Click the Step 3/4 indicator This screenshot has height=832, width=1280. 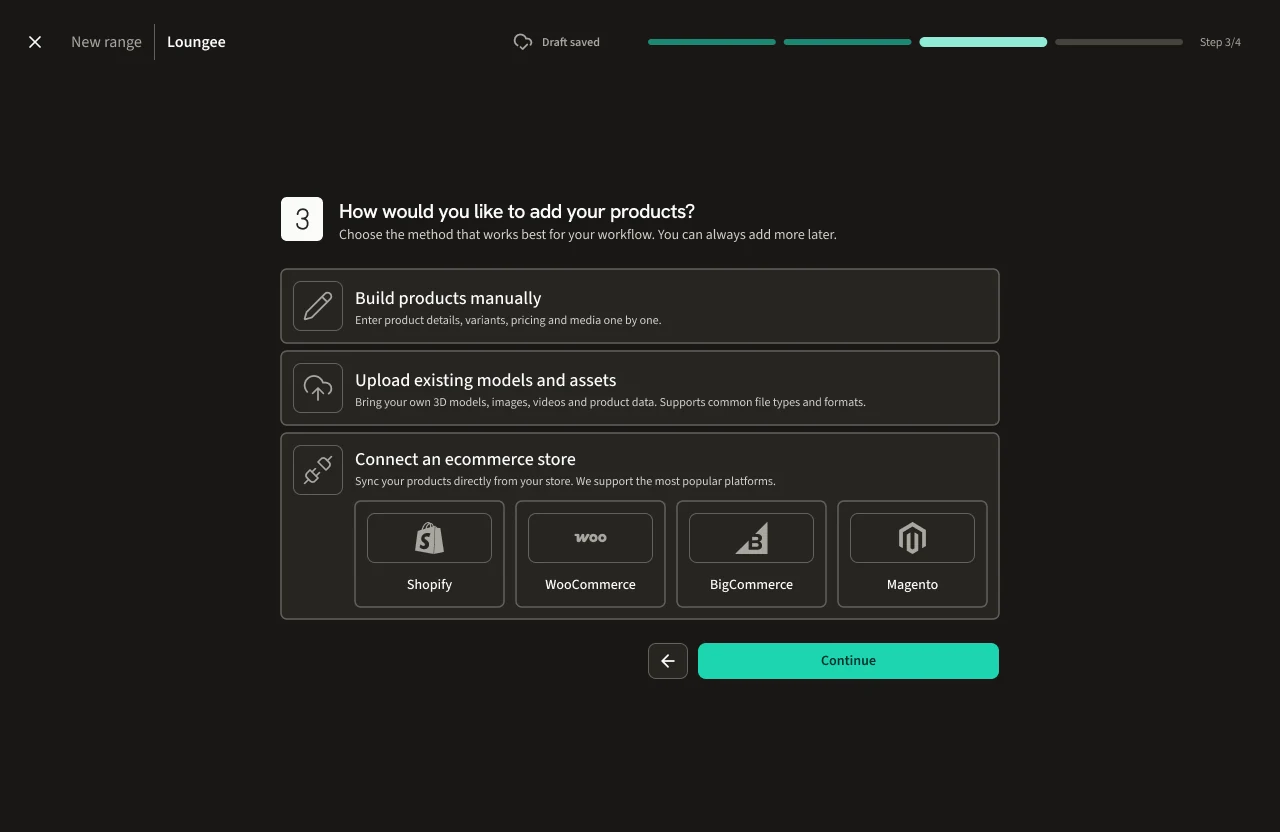click(1220, 42)
